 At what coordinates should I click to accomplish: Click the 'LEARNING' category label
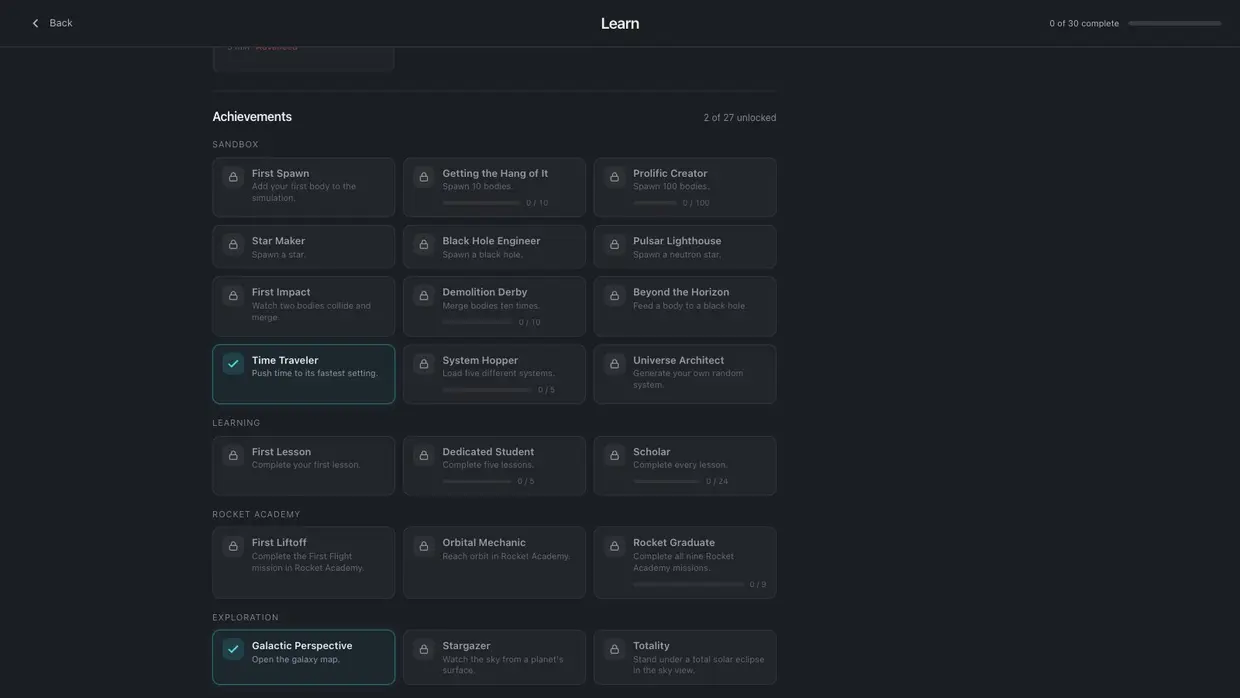click(236, 423)
